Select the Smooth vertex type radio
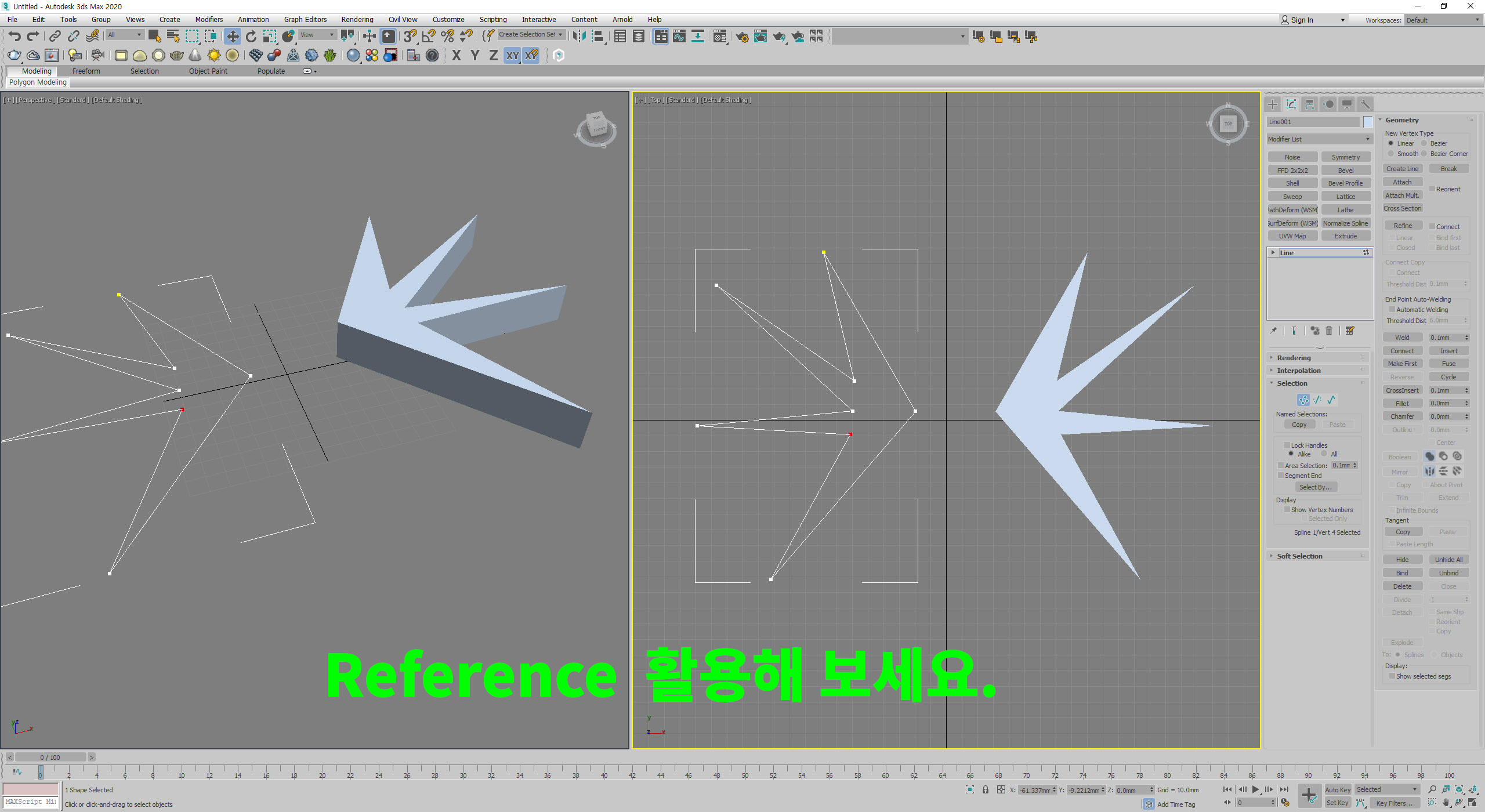The width and height of the screenshot is (1485, 812). pos(1391,154)
